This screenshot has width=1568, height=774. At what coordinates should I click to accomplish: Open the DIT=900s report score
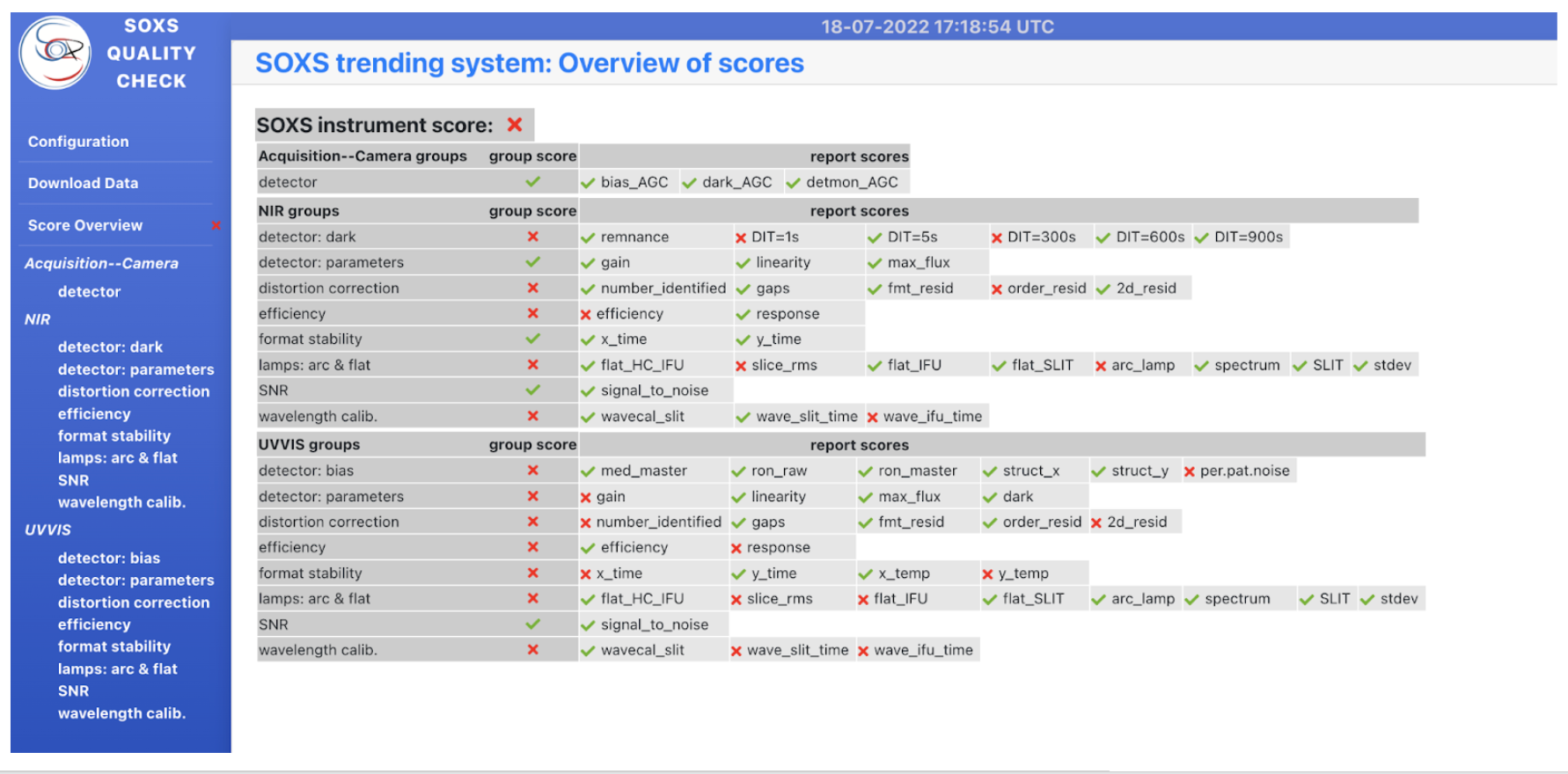[x=1249, y=237]
